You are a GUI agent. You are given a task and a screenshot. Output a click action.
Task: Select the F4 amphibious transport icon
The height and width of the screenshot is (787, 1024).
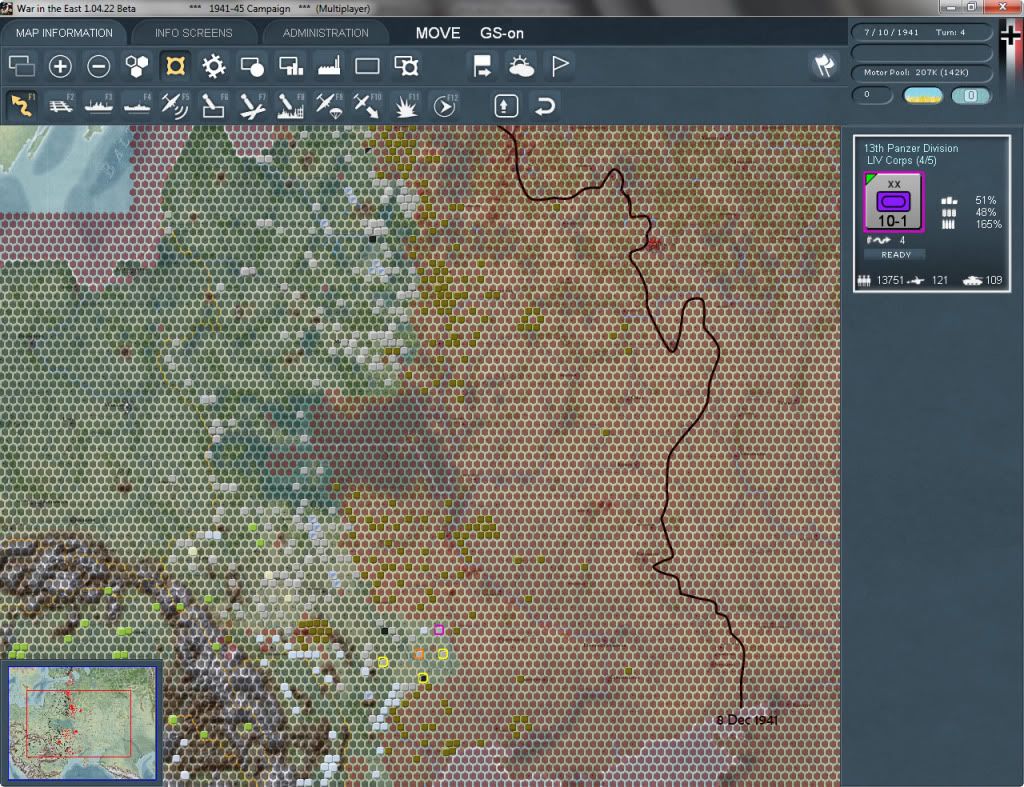point(136,105)
